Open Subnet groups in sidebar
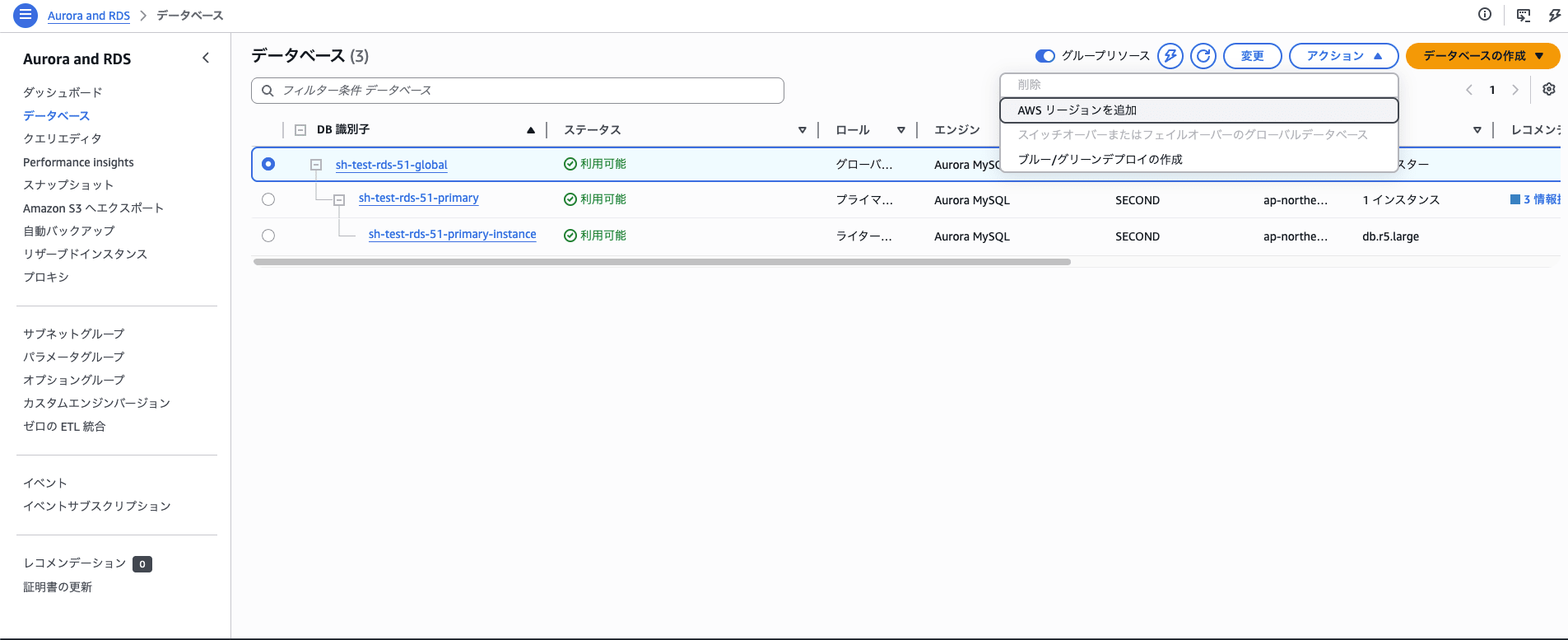 74,334
